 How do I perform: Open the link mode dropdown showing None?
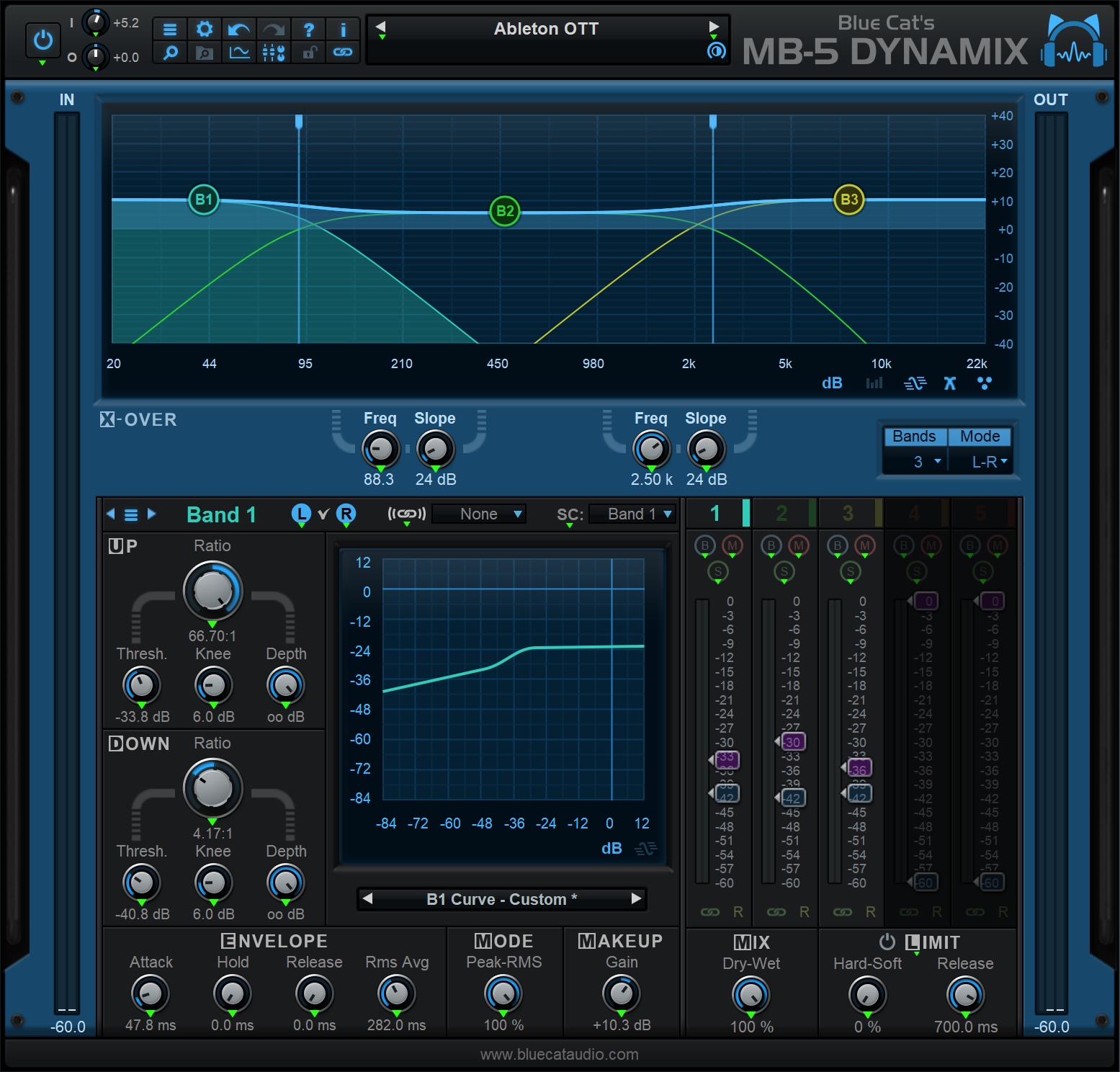point(479,514)
